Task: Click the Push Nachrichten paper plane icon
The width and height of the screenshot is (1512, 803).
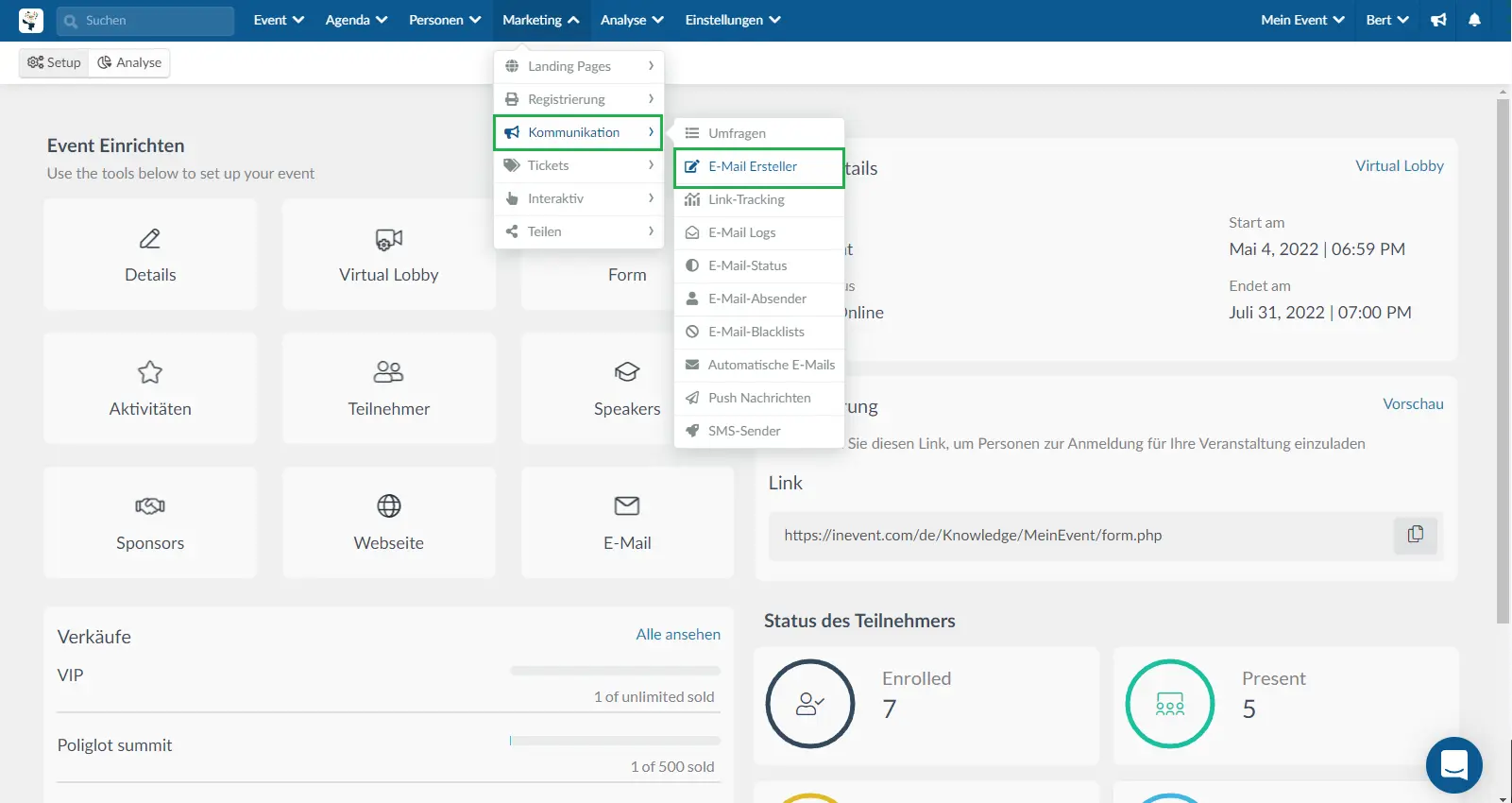Action: pos(692,398)
